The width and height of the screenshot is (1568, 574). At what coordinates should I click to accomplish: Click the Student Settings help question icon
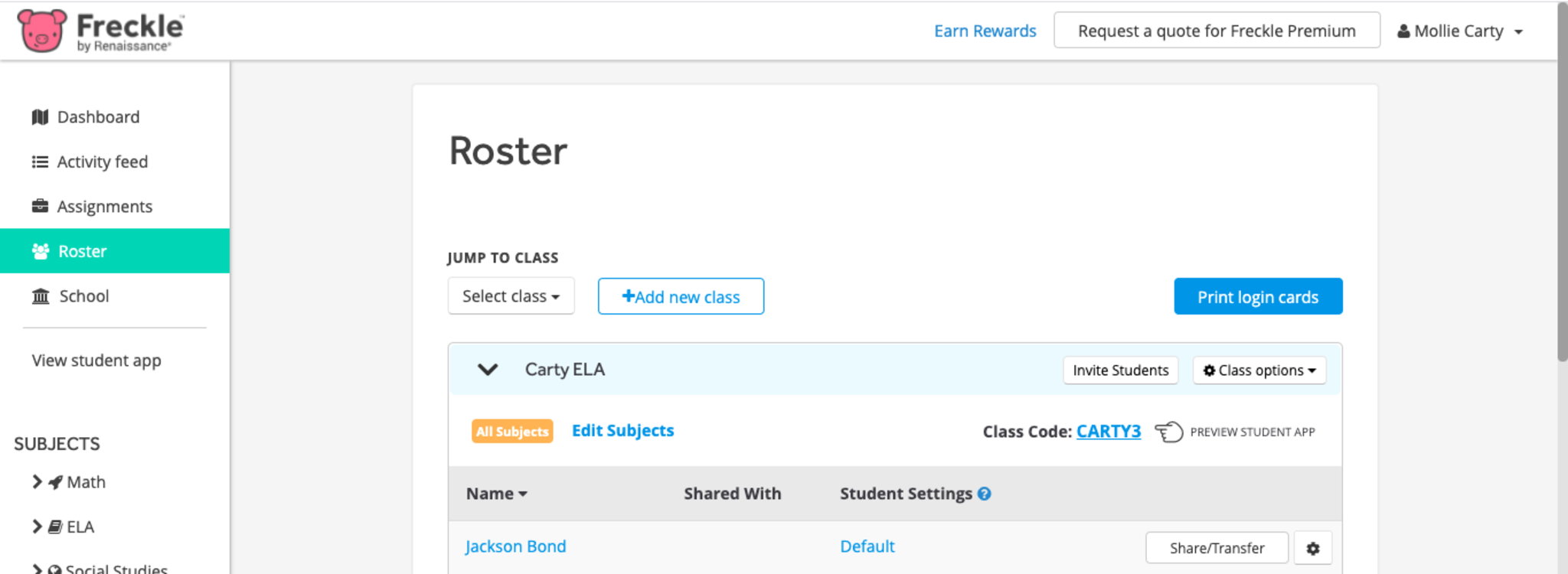985,494
